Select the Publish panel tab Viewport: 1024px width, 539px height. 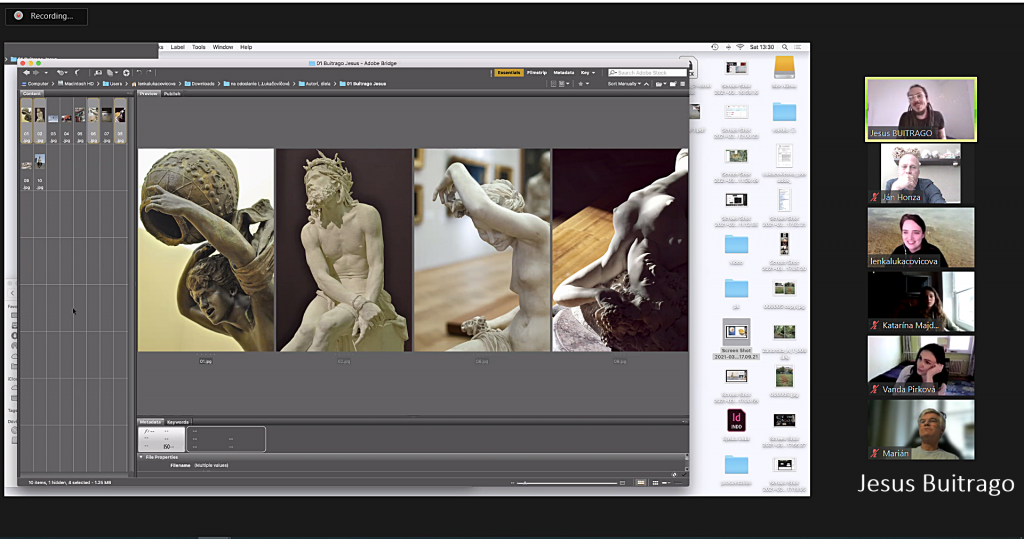(x=172, y=93)
